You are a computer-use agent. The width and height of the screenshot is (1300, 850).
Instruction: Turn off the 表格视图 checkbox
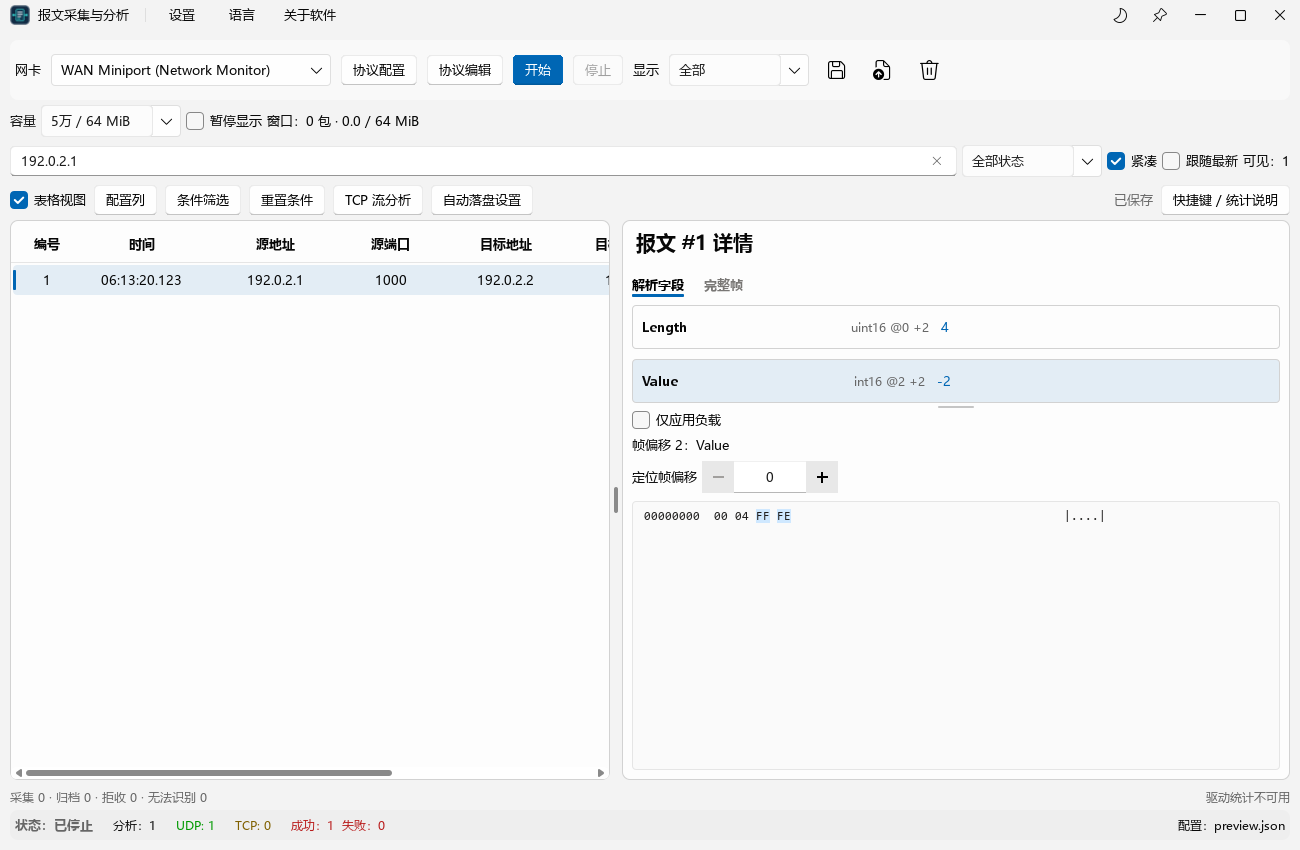pos(19,200)
